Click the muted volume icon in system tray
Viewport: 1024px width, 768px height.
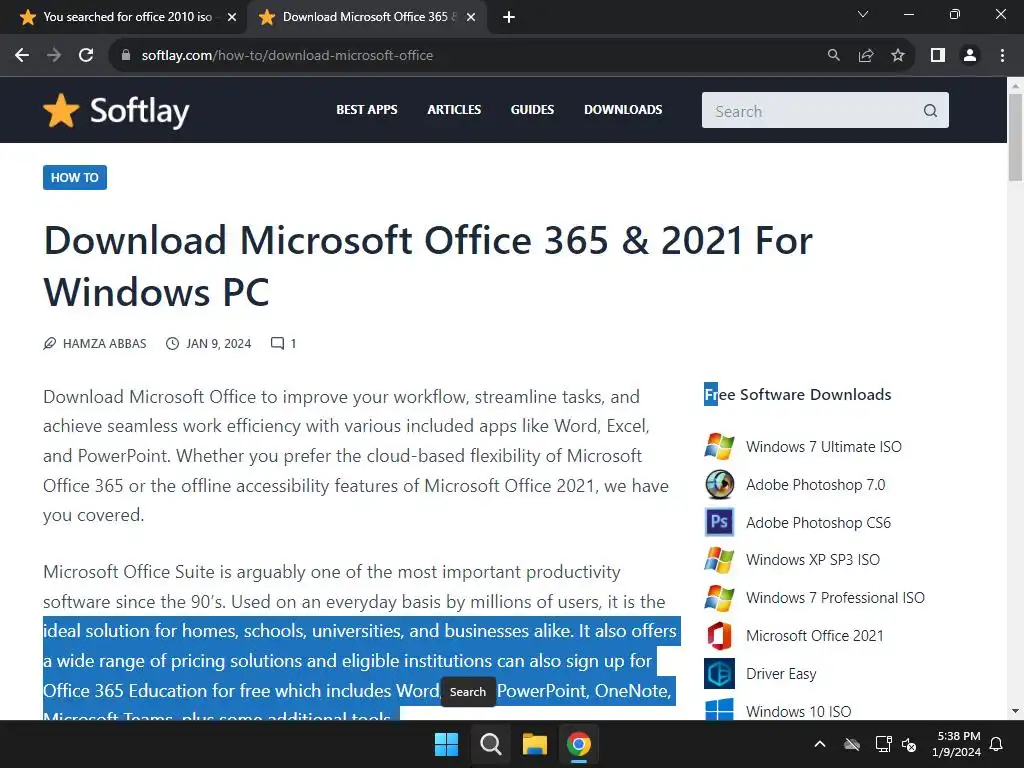point(908,744)
